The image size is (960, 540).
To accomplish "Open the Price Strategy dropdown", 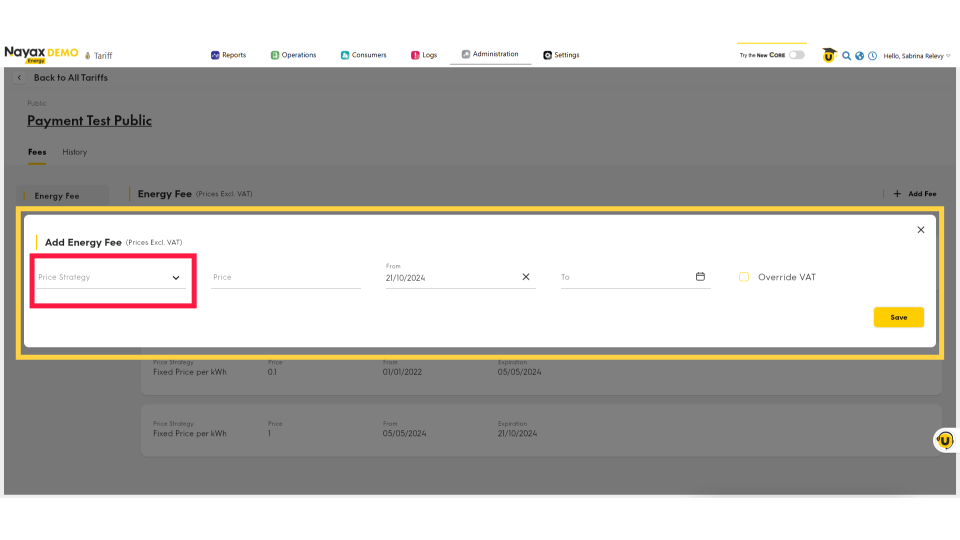I will [x=110, y=278].
